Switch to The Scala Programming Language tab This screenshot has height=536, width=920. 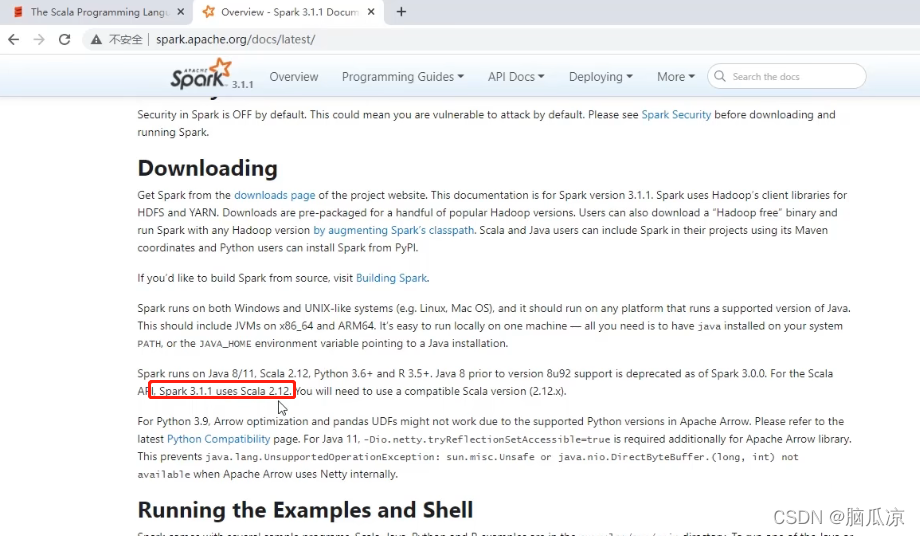tap(99, 12)
